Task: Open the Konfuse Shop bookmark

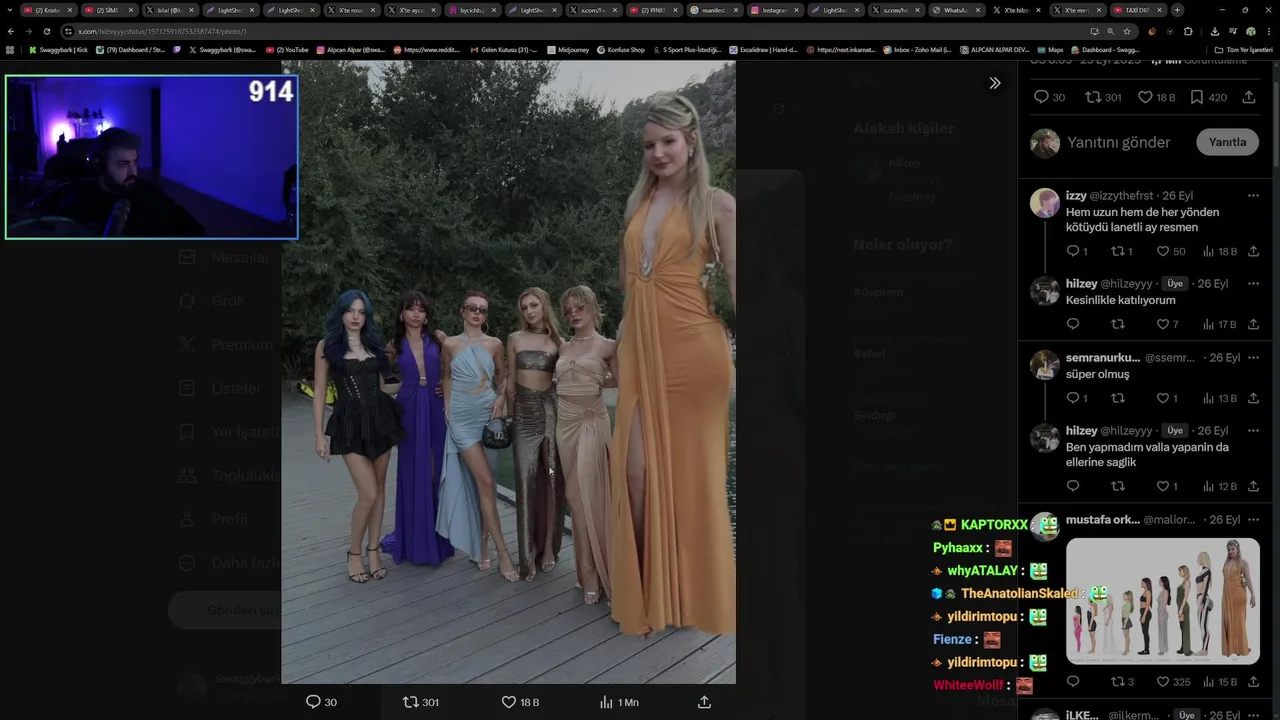Action: [x=620, y=49]
